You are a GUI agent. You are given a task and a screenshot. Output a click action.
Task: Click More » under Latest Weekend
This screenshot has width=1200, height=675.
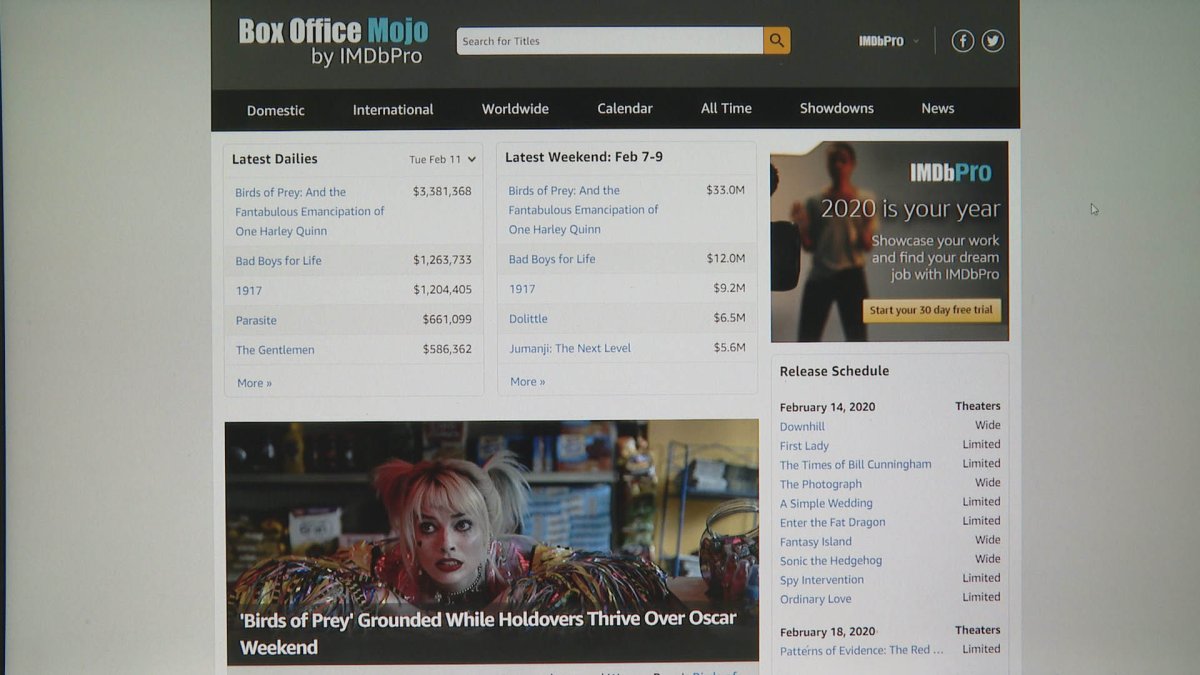tap(528, 381)
